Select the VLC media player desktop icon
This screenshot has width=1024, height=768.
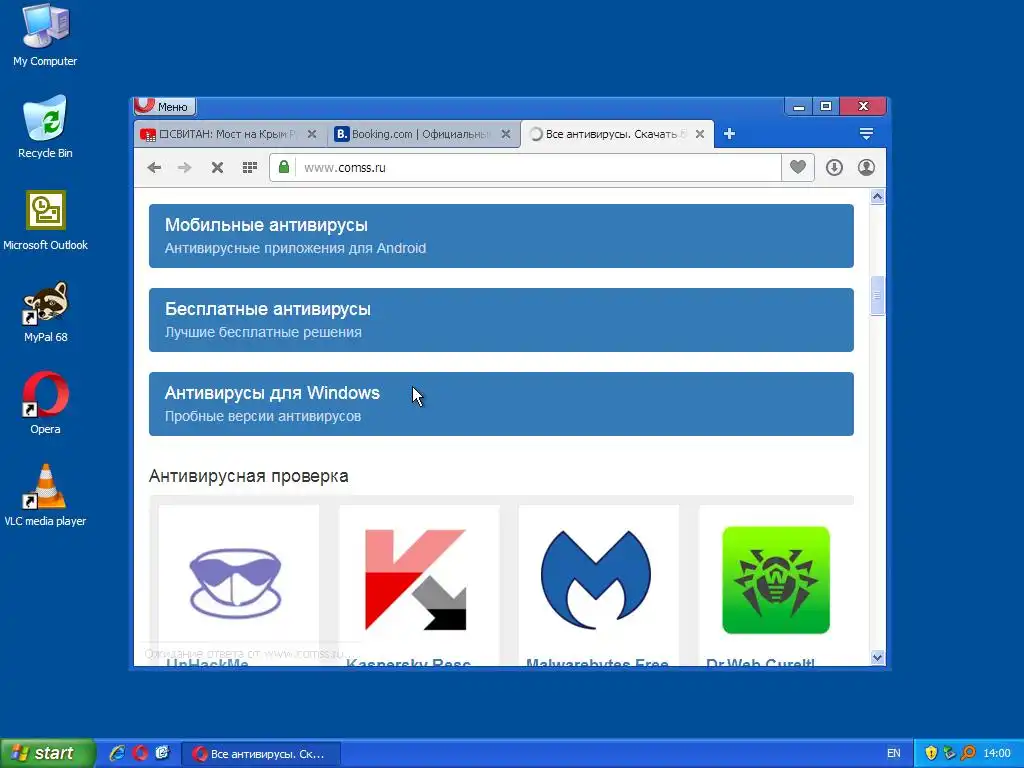point(45,495)
